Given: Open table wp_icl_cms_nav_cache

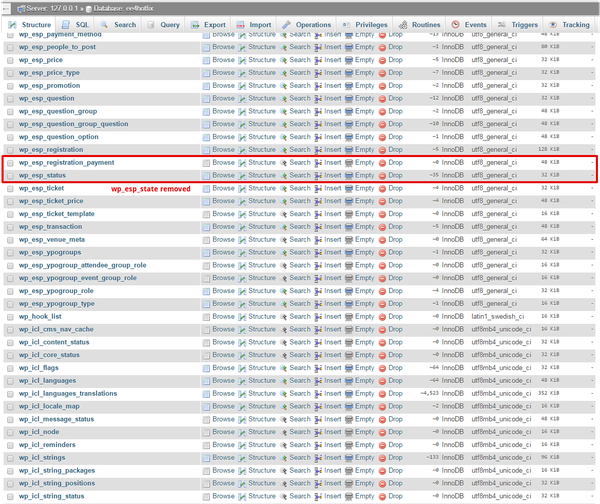Looking at the screenshot, I should pyautogui.click(x=56, y=329).
